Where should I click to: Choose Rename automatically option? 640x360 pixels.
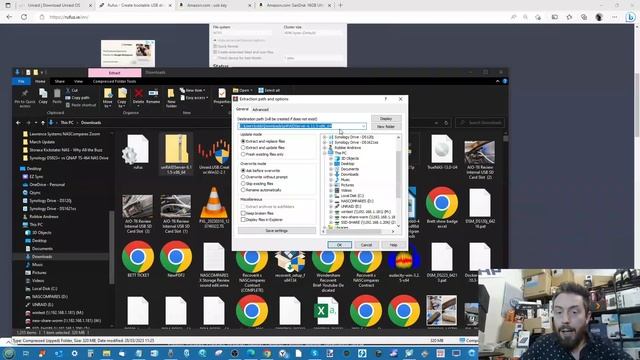pyautogui.click(x=243, y=190)
